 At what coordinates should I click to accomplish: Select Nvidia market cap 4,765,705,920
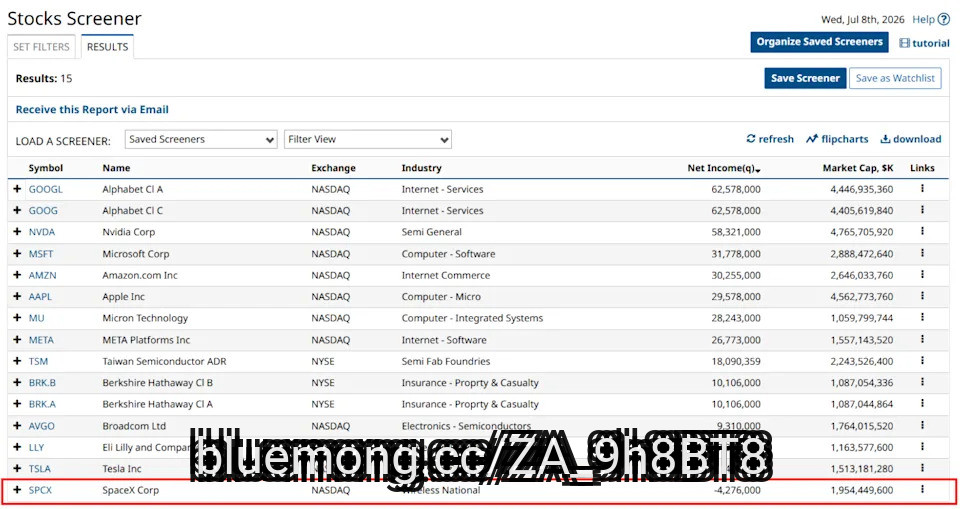click(861, 232)
